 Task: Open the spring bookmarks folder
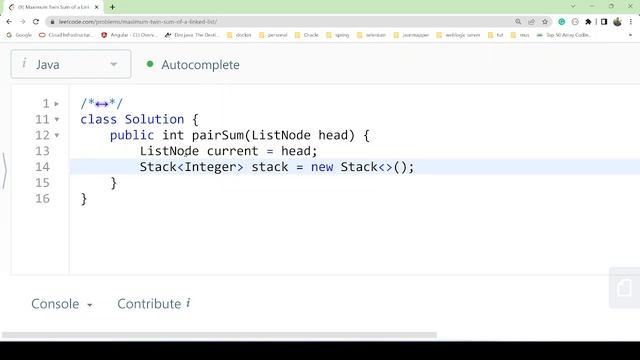[338, 35]
